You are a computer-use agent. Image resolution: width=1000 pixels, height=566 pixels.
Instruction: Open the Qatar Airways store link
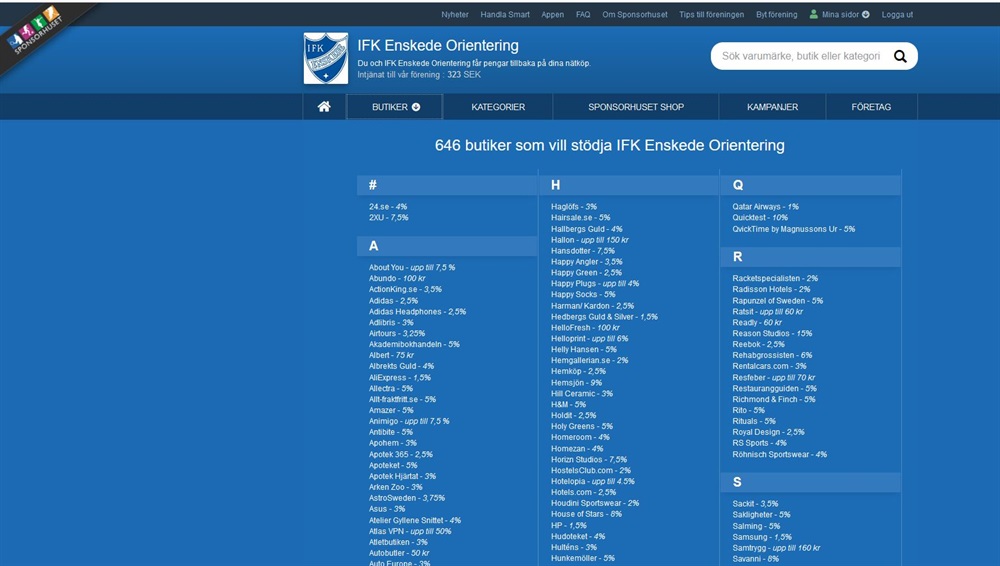[x=765, y=207]
